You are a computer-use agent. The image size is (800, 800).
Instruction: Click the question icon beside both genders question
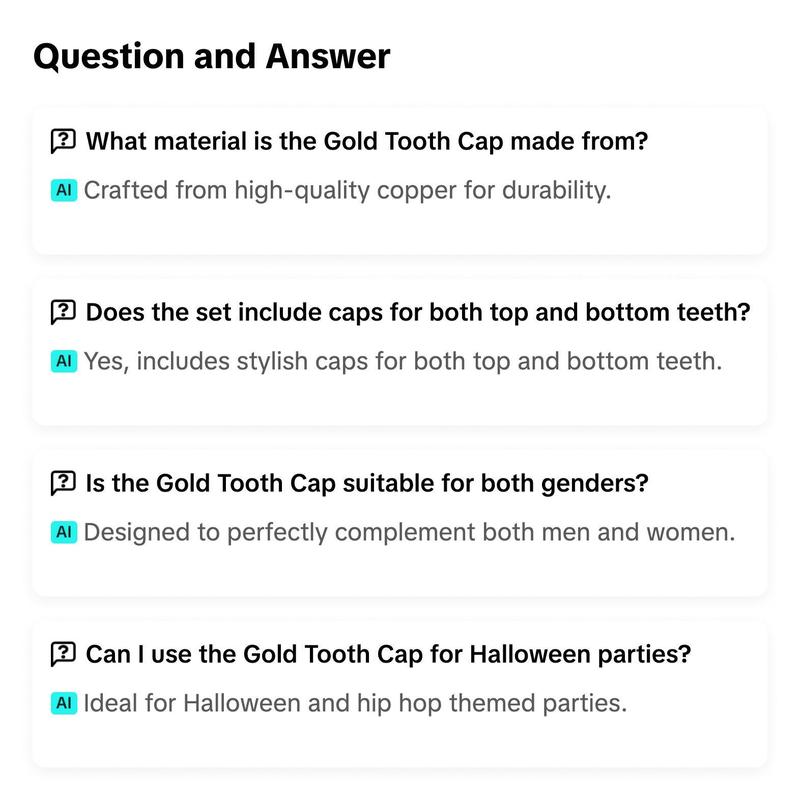coord(63,483)
